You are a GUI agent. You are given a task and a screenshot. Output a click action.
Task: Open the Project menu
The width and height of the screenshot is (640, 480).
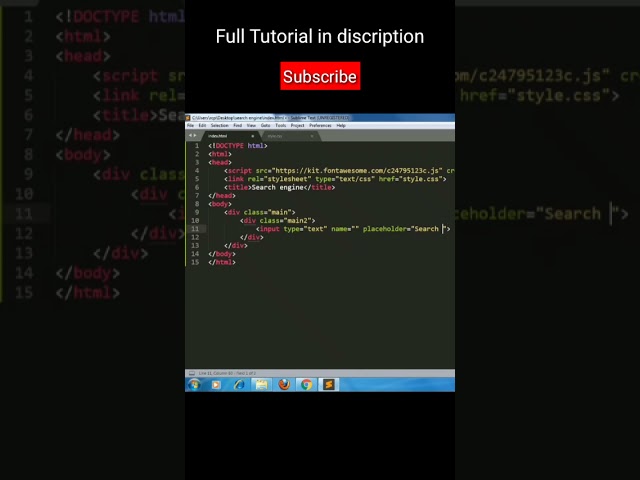pos(298,125)
